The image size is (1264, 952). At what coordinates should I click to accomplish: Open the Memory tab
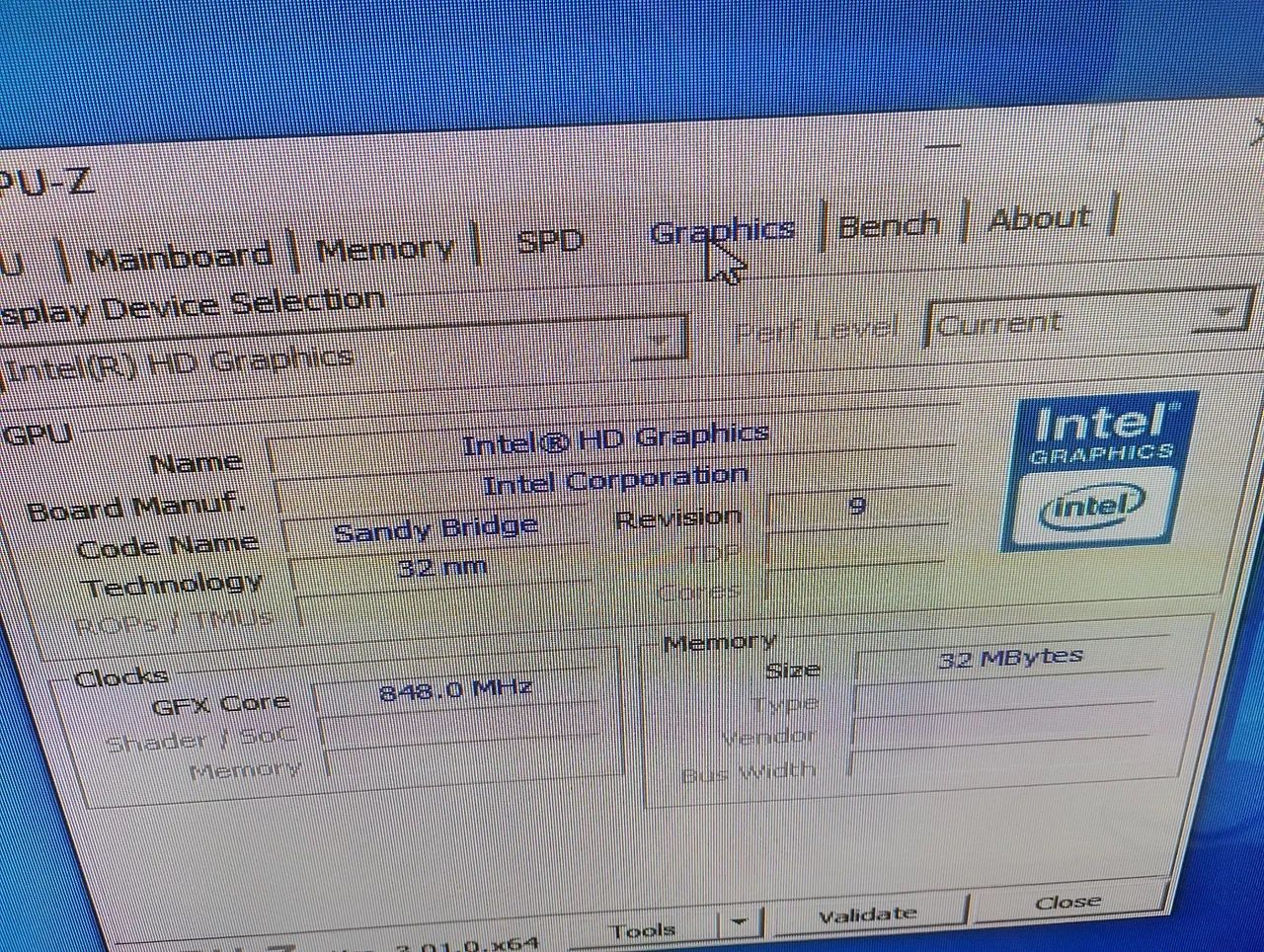385,248
